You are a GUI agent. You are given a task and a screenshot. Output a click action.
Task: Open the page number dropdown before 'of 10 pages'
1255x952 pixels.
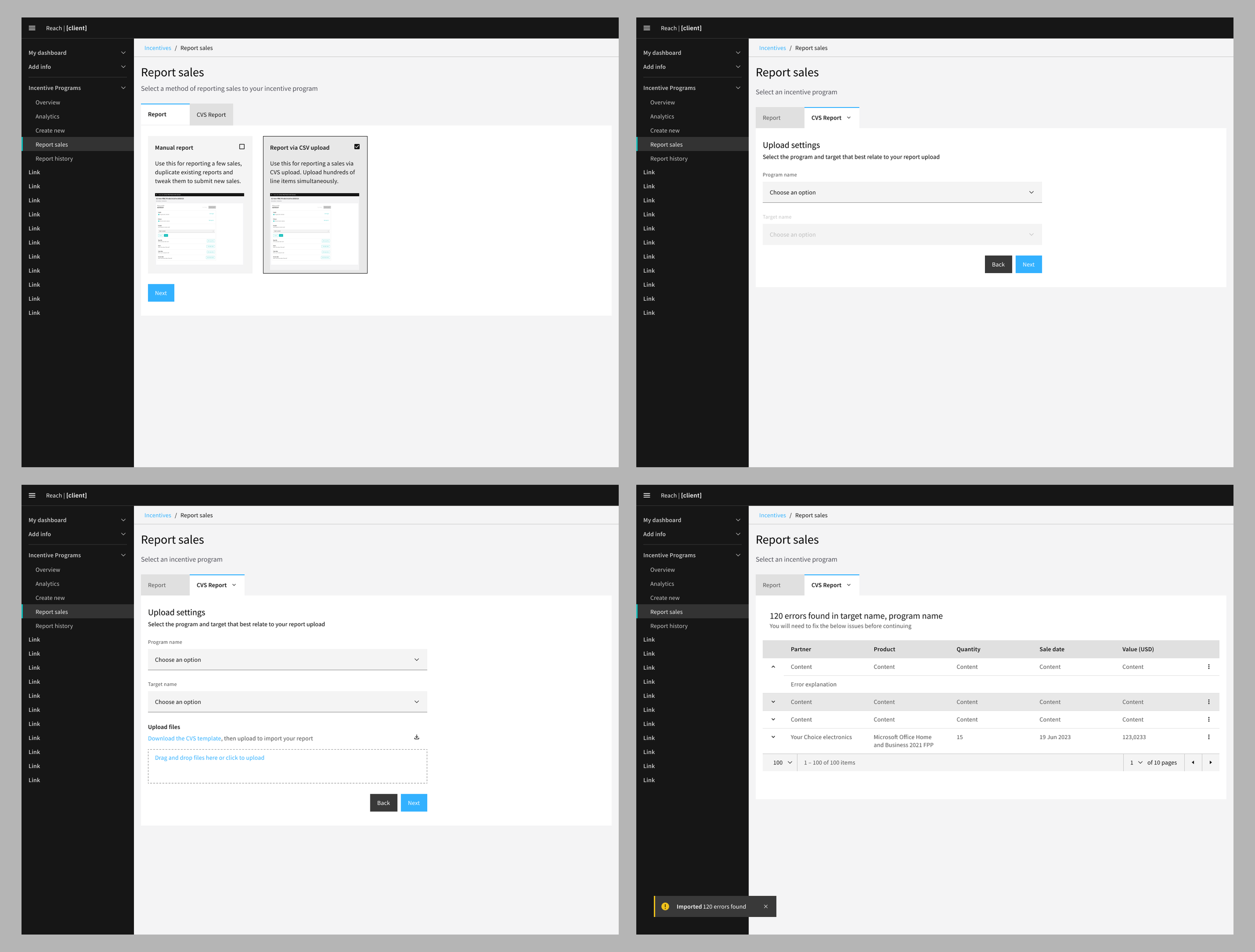click(x=1136, y=763)
